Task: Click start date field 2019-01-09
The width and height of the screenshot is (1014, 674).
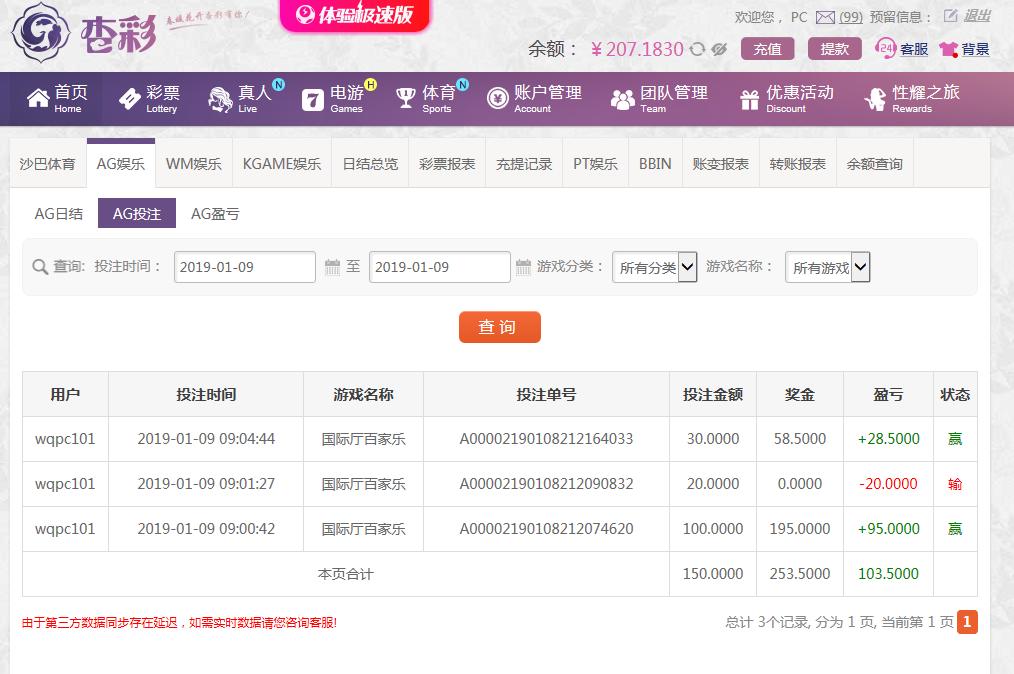Action: (x=244, y=267)
